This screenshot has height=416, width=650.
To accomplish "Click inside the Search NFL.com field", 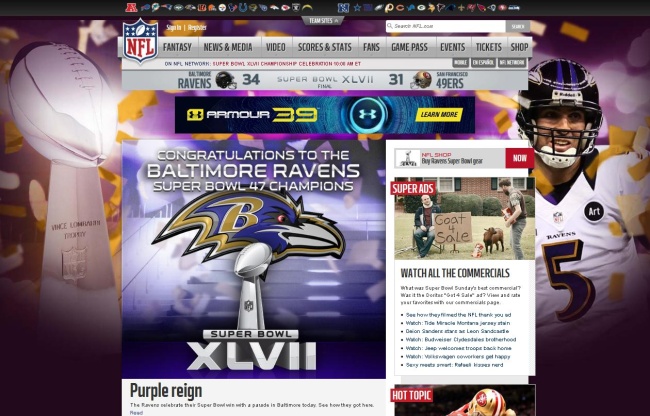I will pyautogui.click(x=447, y=27).
